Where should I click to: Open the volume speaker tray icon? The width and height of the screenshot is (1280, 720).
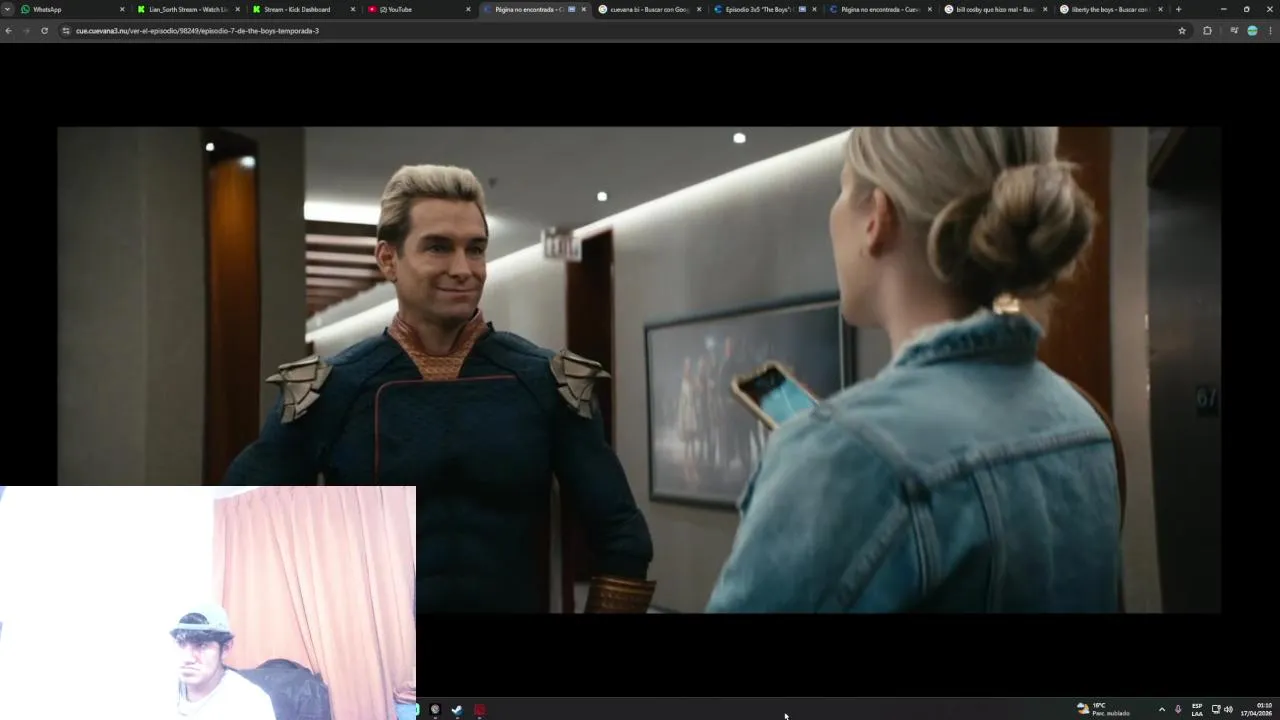(x=1228, y=710)
